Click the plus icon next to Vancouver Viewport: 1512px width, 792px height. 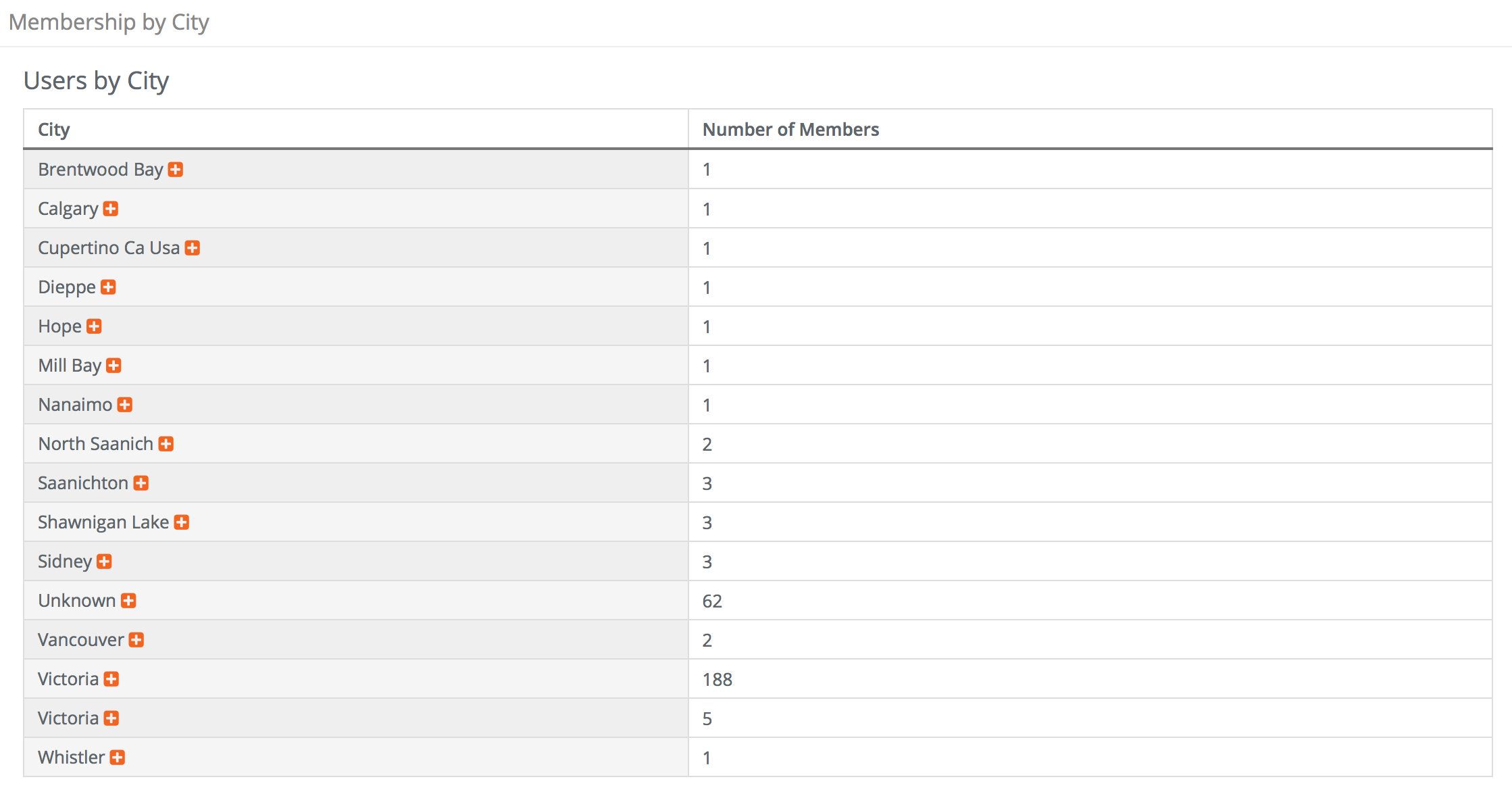(x=136, y=640)
